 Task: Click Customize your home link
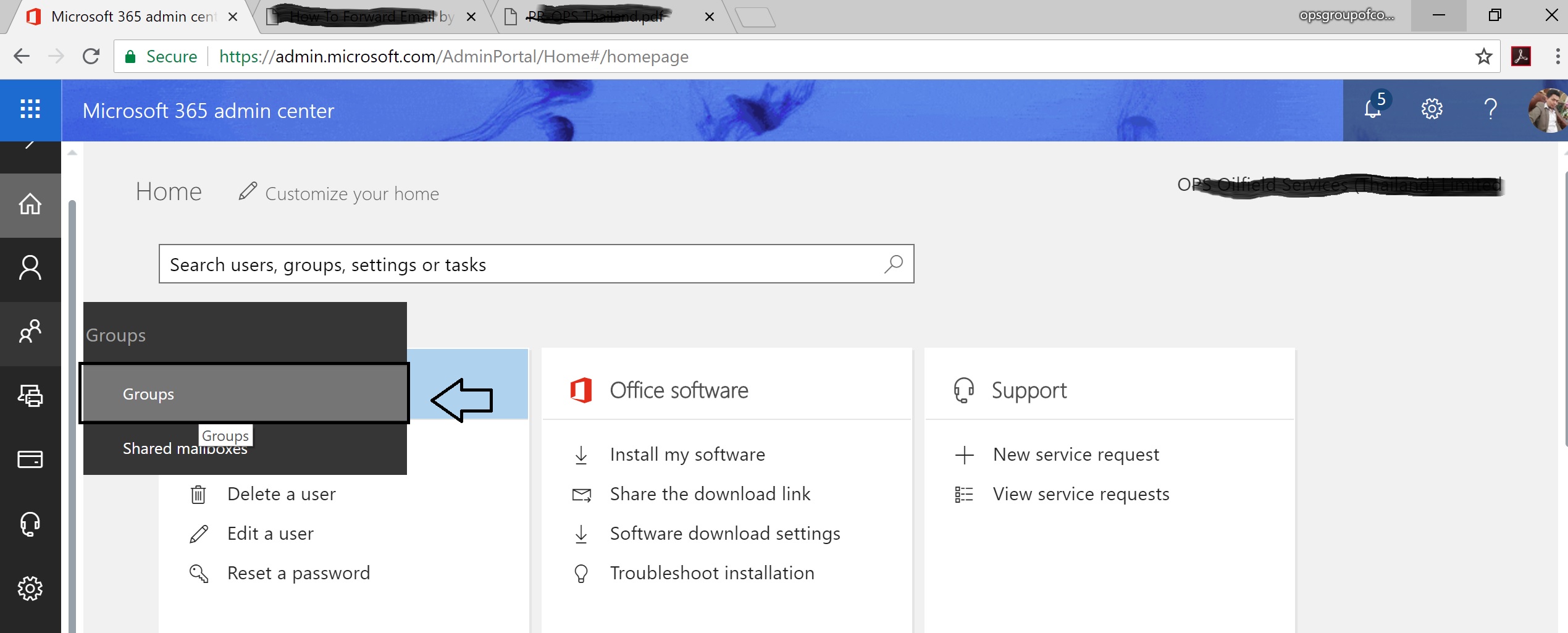(352, 193)
